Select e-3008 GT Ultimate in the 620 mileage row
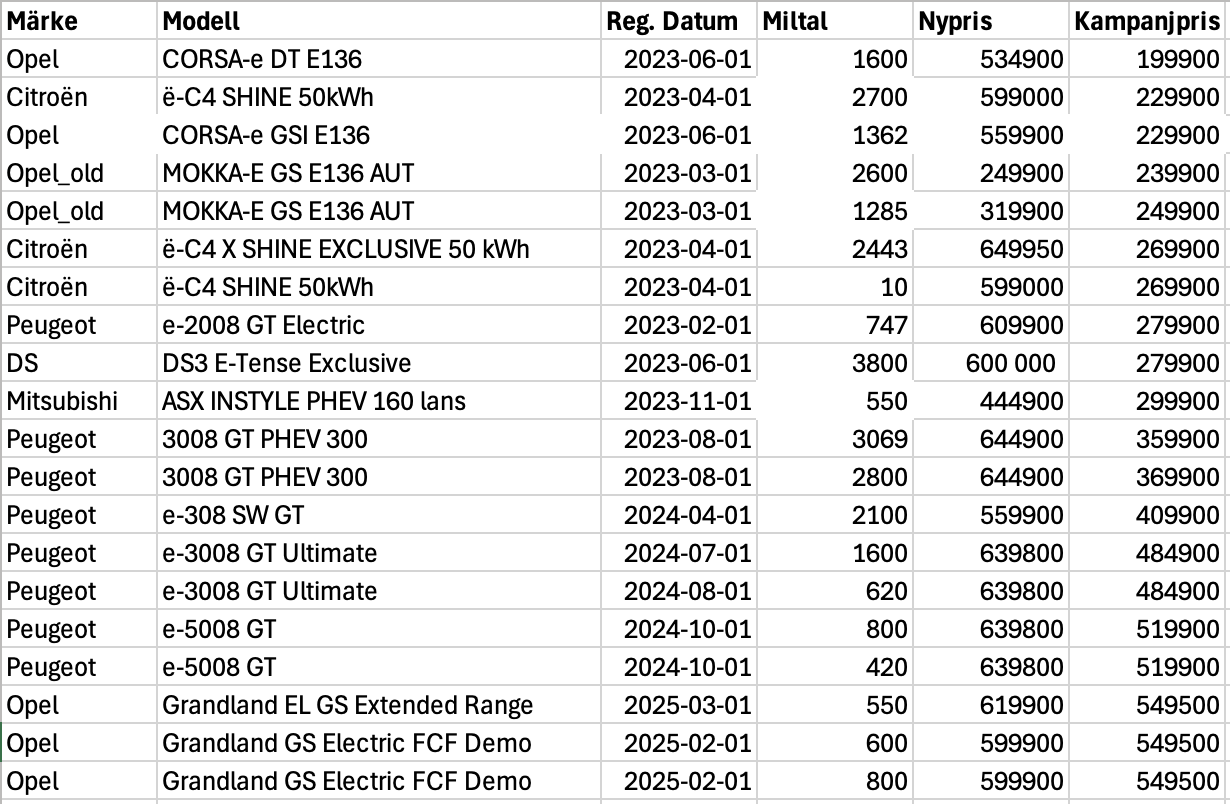Screen dimensions: 1230x804 pyautogui.click(x=379, y=591)
